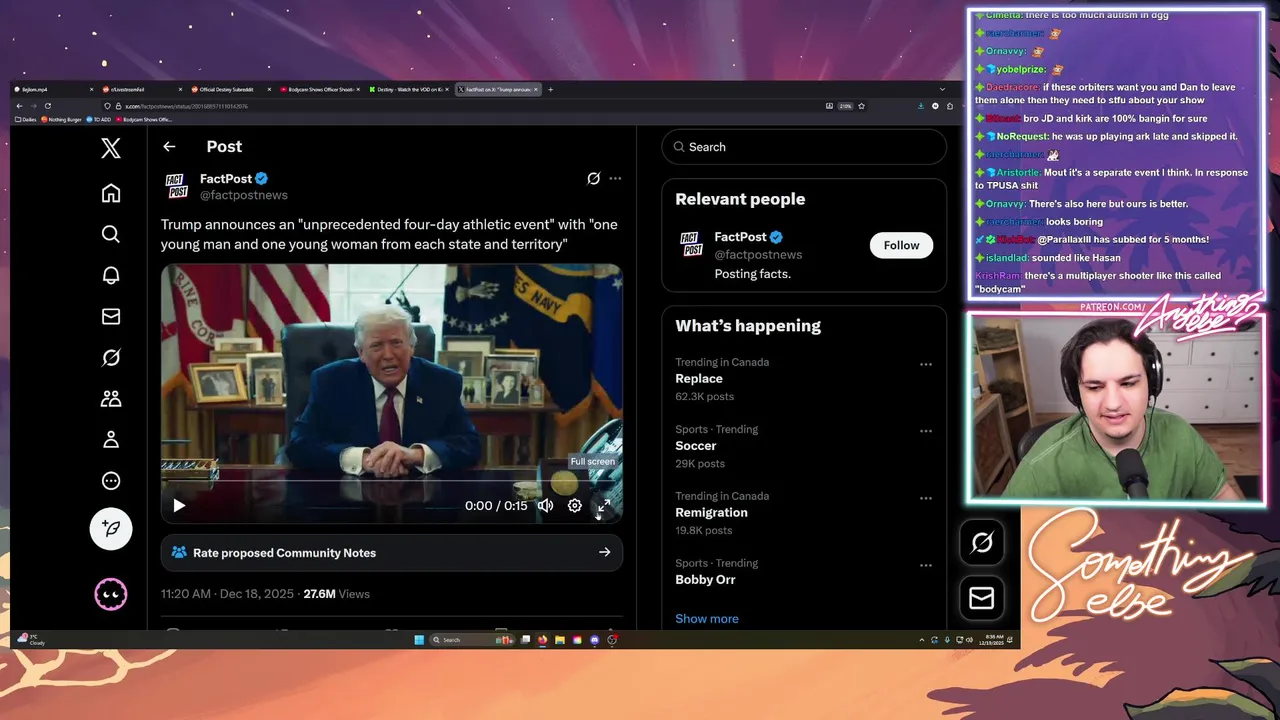Open File Explorer from taskbar
The height and width of the screenshot is (720, 1280).
click(560, 640)
